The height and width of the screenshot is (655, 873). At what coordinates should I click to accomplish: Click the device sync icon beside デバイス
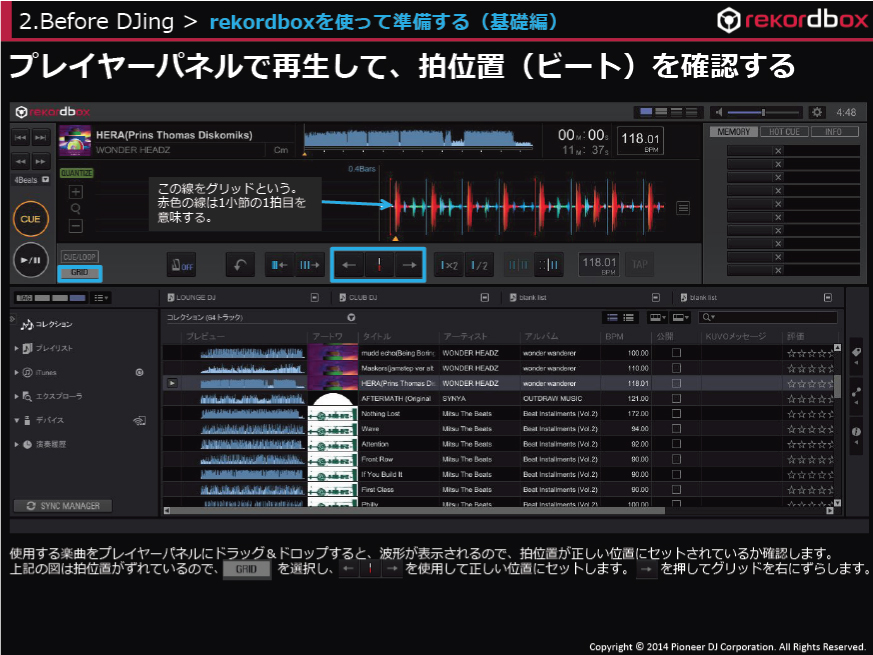[x=139, y=421]
